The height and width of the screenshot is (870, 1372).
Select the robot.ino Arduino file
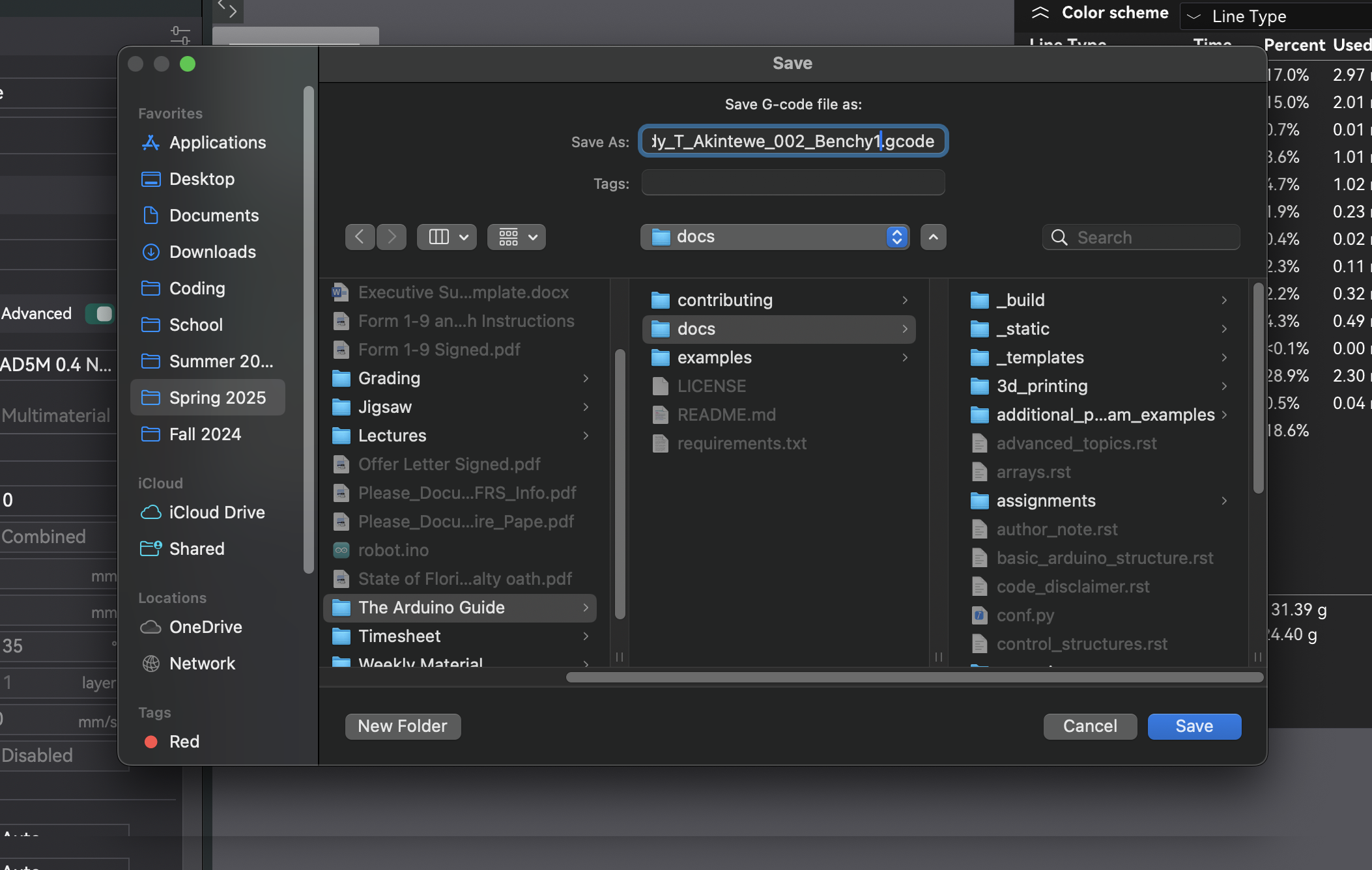click(460, 550)
